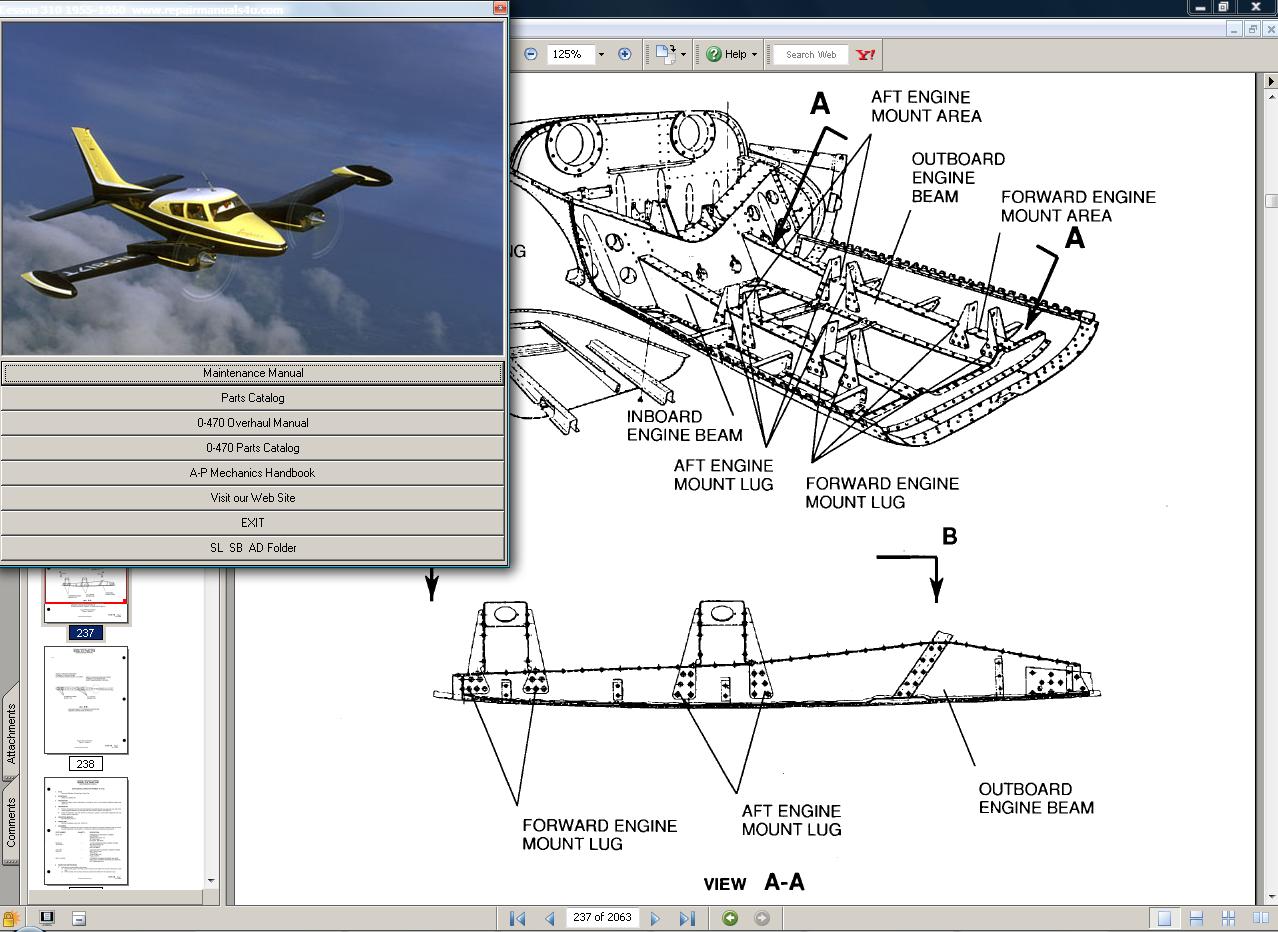The width and height of the screenshot is (1278, 932).
Task: Open the Comments side tab
Action: click(x=11, y=822)
